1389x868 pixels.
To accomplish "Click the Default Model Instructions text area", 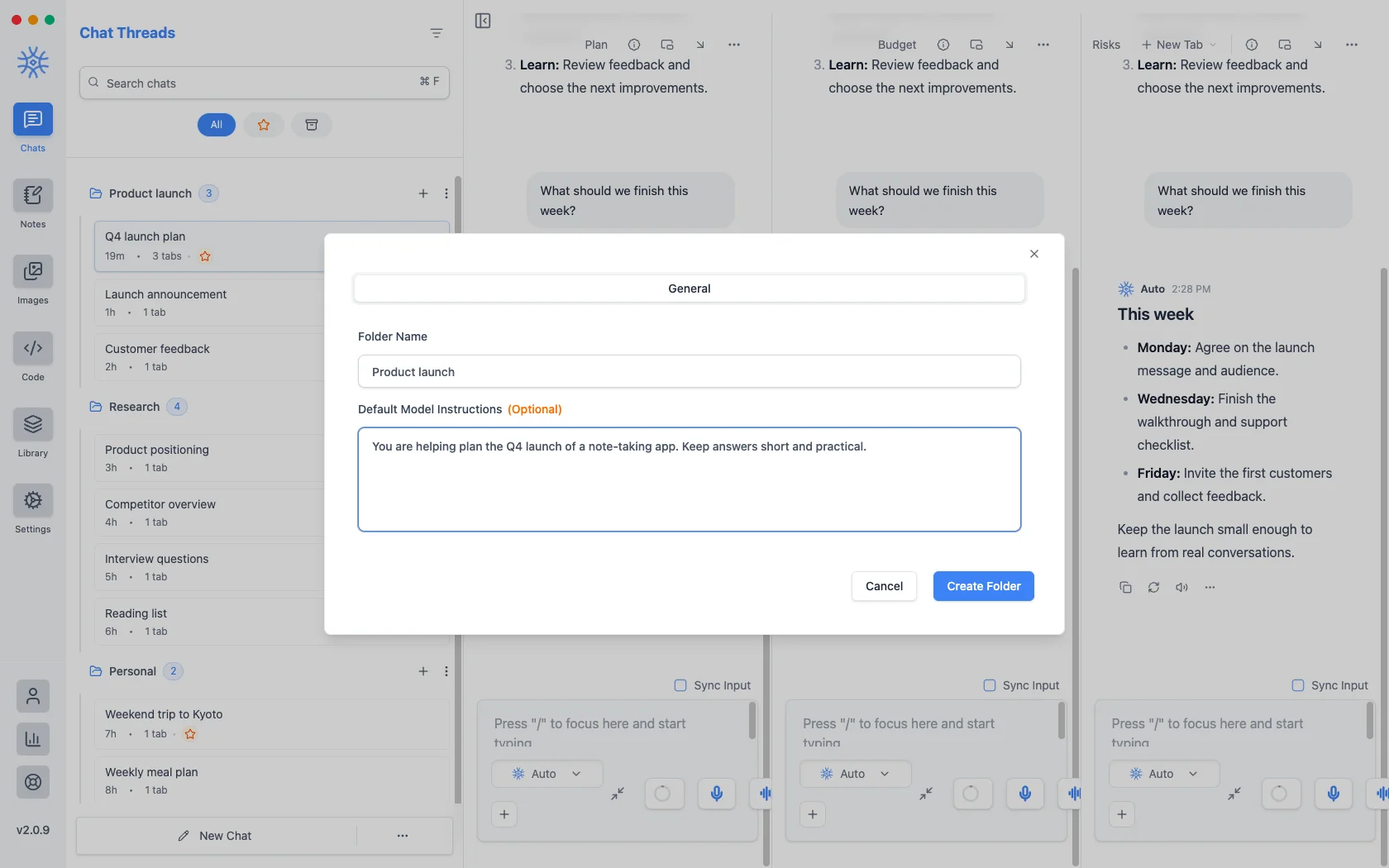I will 690,479.
